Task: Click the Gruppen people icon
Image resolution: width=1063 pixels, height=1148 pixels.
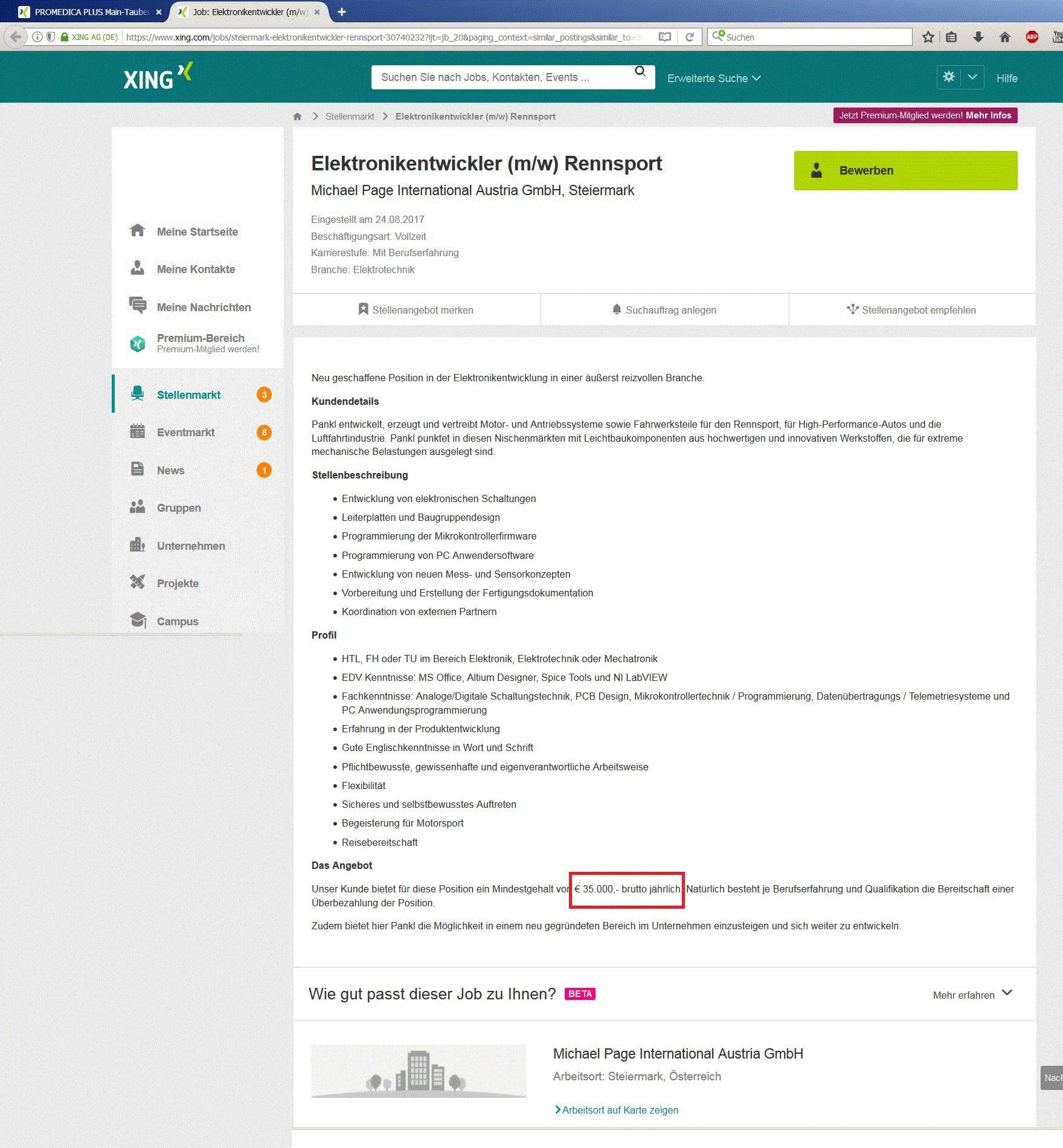Action: click(x=138, y=506)
